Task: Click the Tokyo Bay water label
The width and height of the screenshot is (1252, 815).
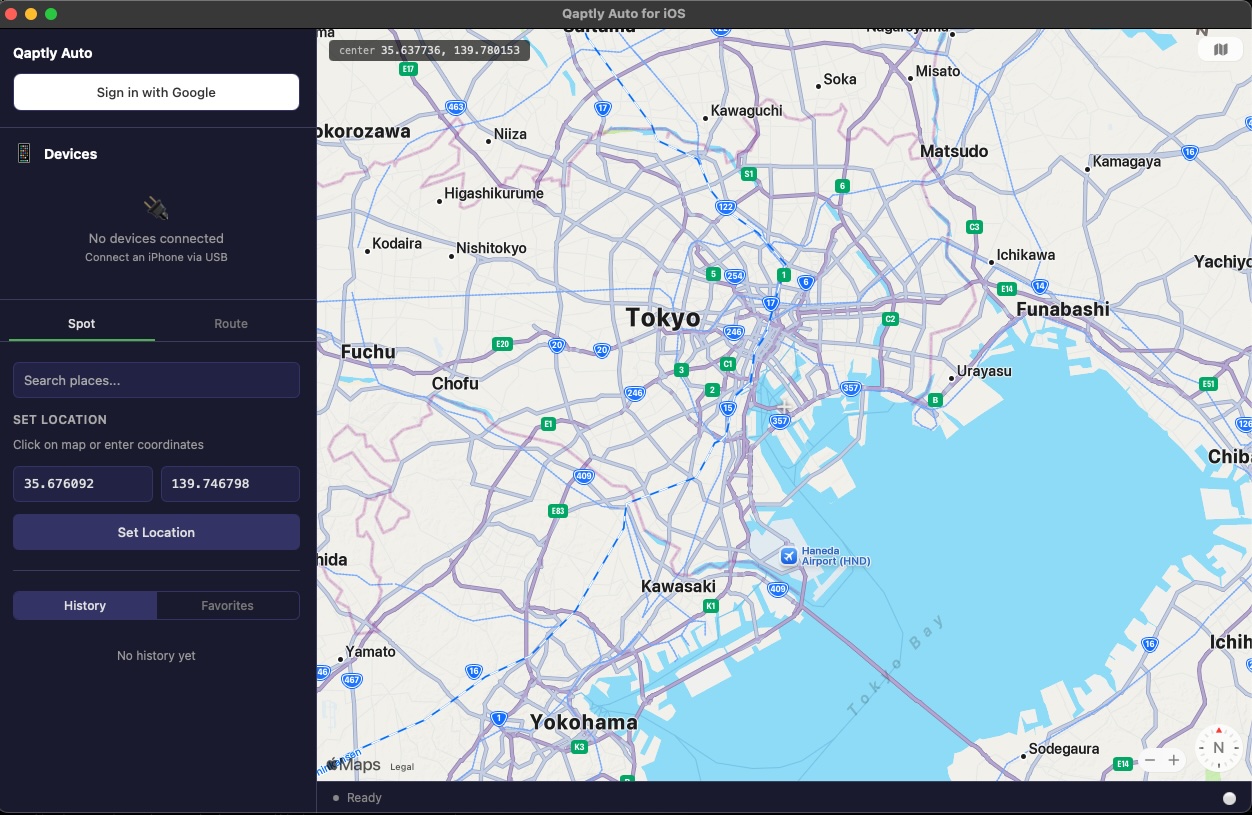Action: [x=896, y=666]
